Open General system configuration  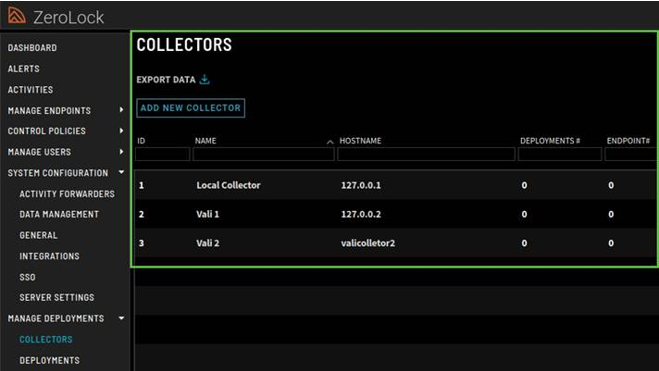click(38, 235)
